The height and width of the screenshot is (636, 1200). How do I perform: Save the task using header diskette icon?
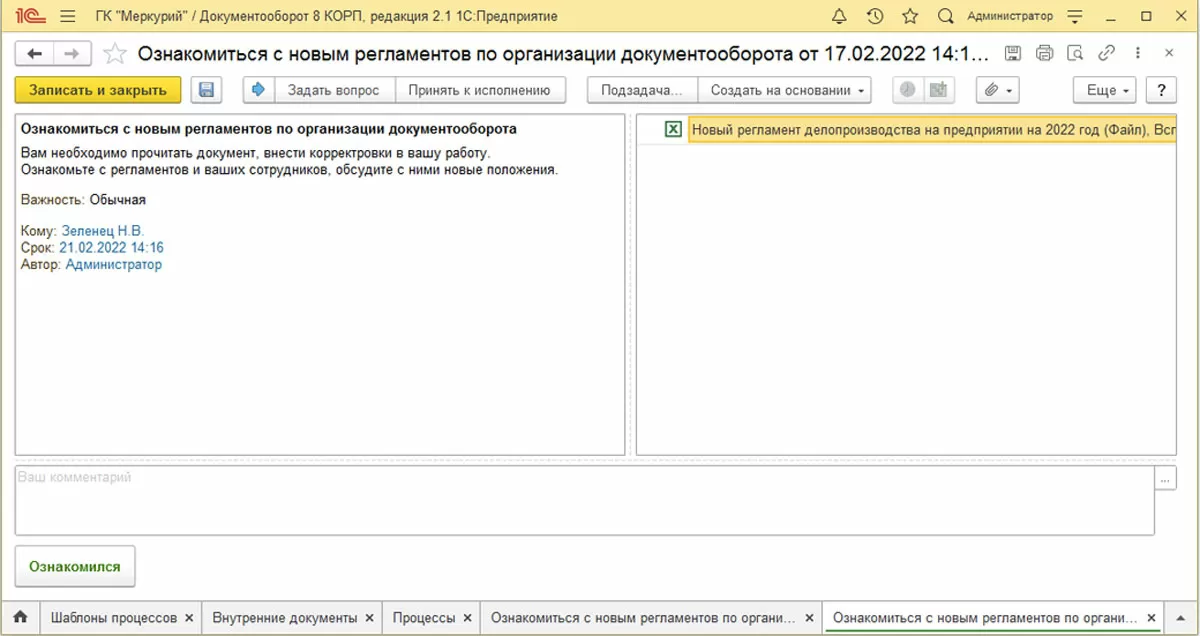point(1013,53)
